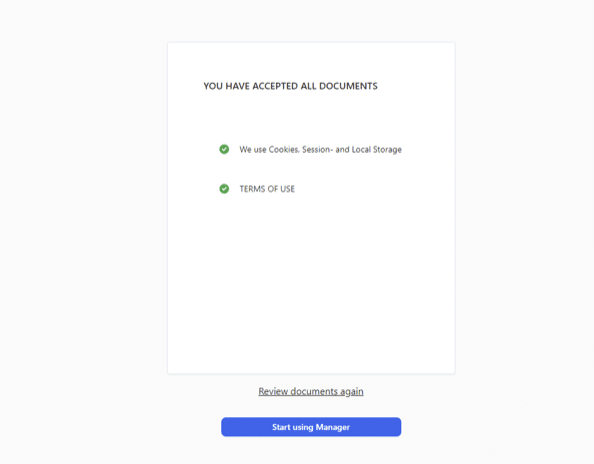
Task: Open the Review documents again link
Action: [311, 391]
